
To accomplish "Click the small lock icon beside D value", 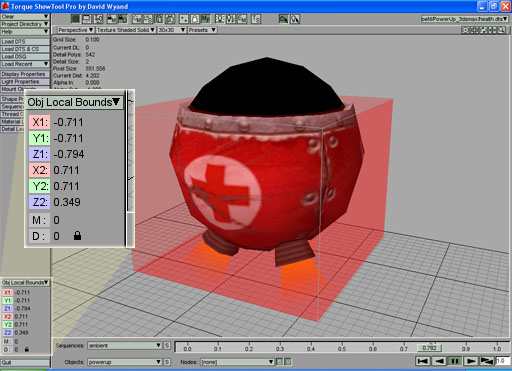I will pyautogui.click(x=27, y=349).
